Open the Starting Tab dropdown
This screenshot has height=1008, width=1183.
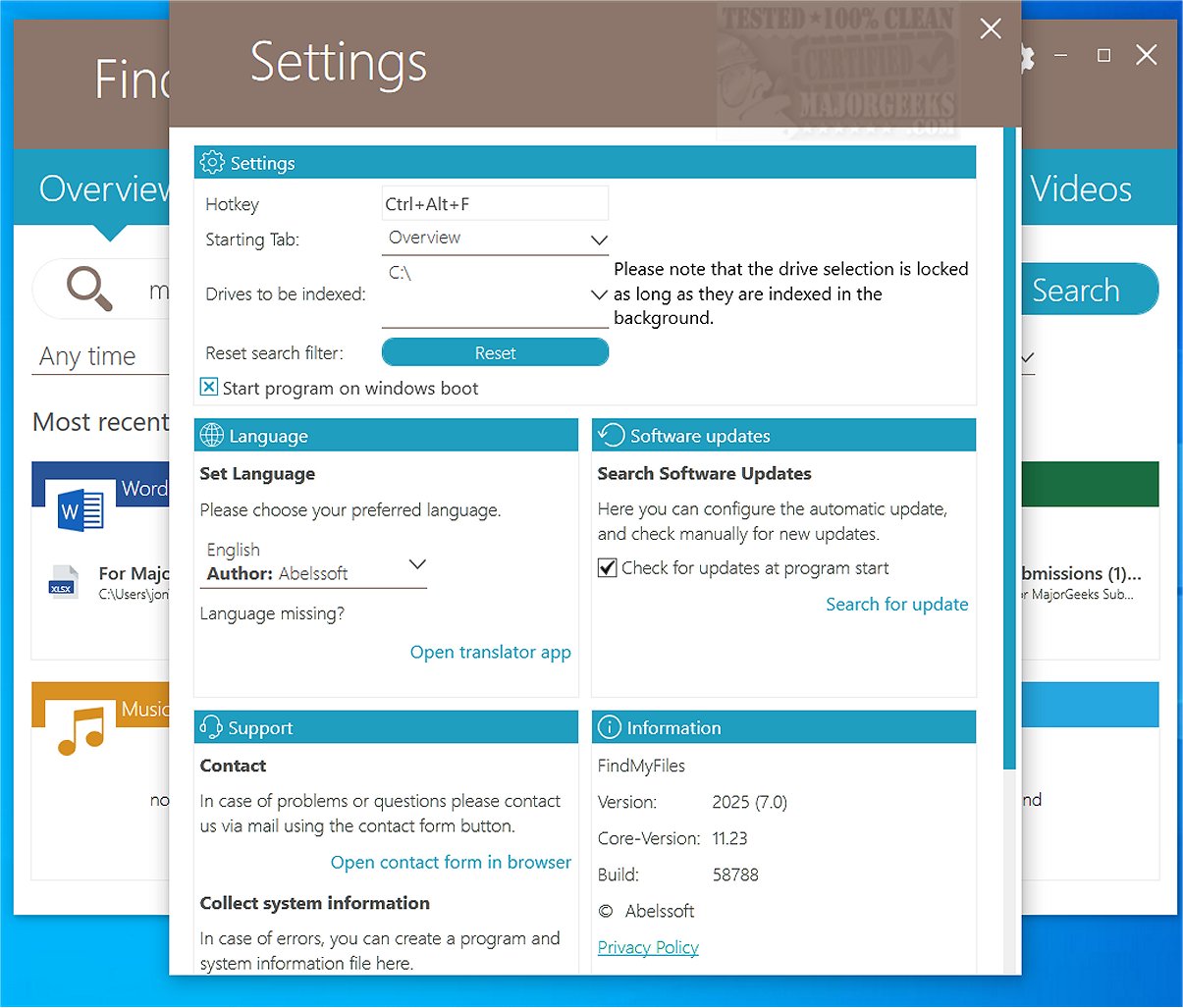[x=495, y=239]
